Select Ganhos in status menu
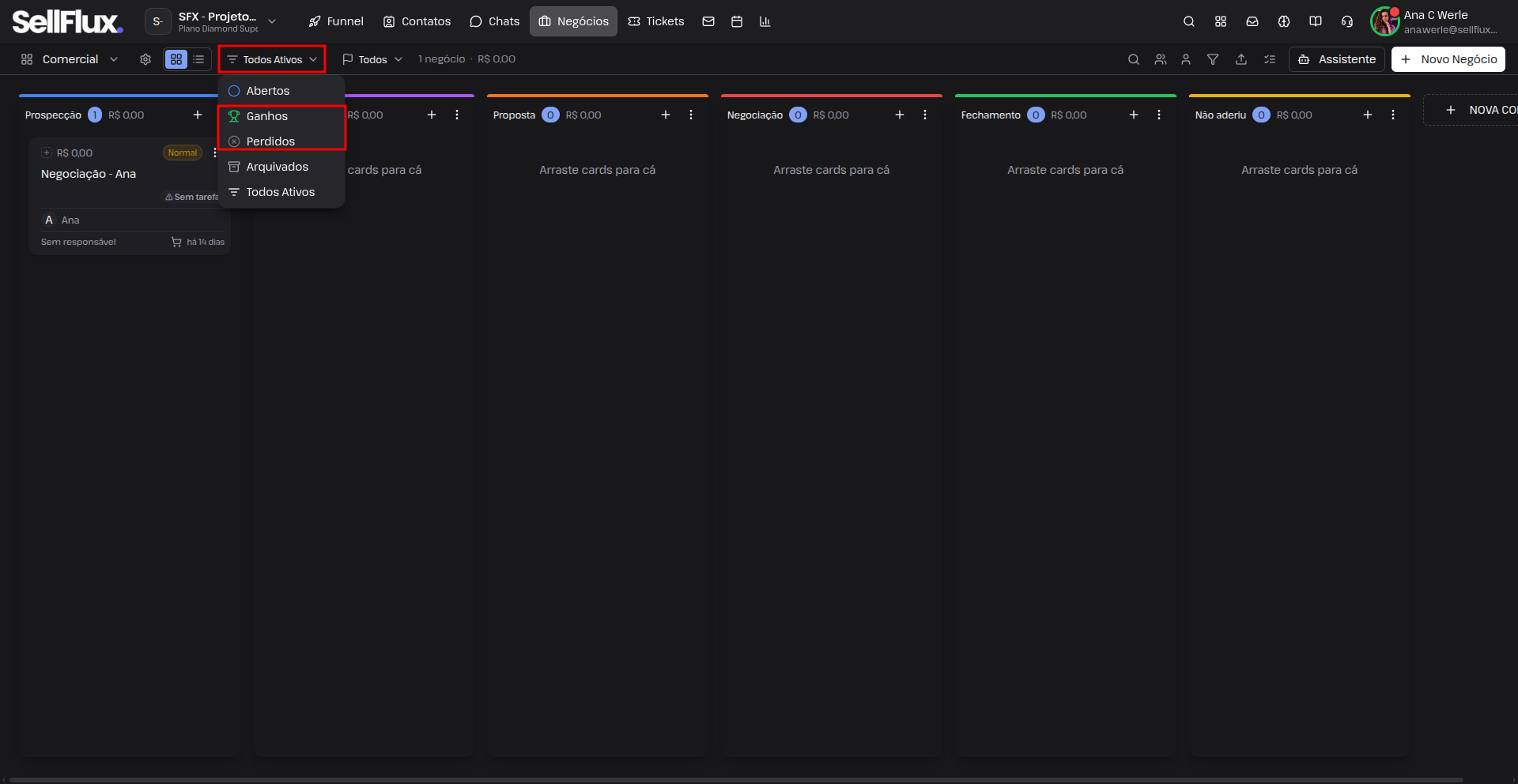This screenshot has height=784, width=1518. [281, 116]
